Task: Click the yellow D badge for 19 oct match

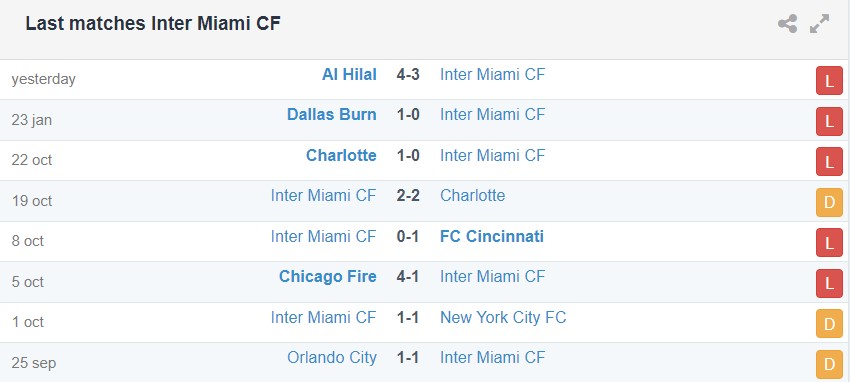Action: (829, 203)
